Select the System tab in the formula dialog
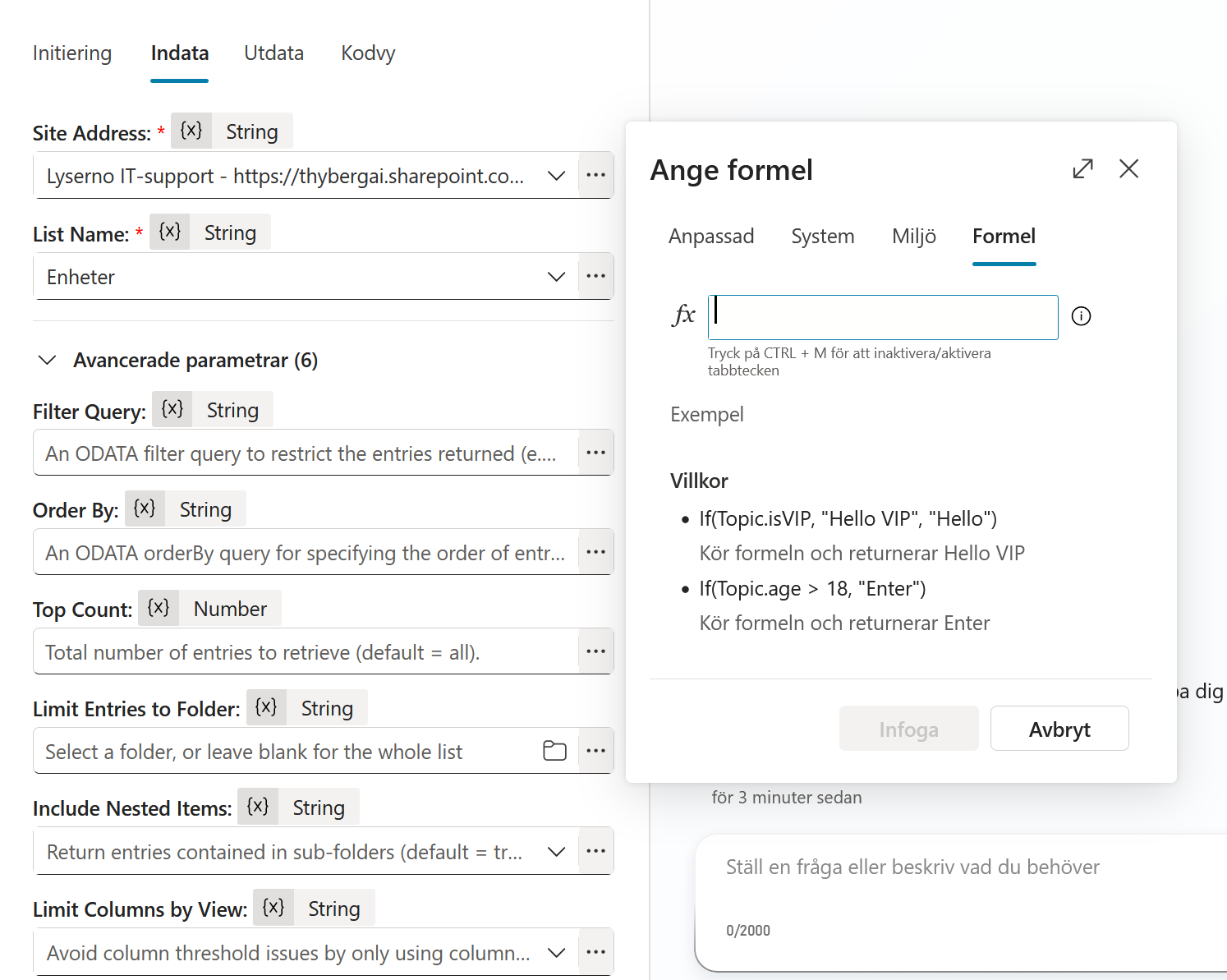This screenshot has width=1227, height=980. 822,237
